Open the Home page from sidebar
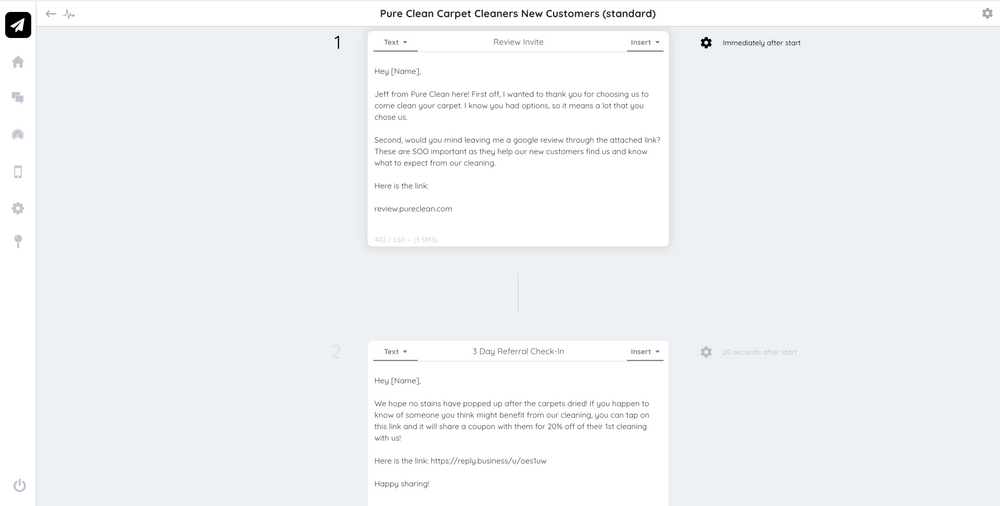This screenshot has width=1000, height=506. (18, 62)
